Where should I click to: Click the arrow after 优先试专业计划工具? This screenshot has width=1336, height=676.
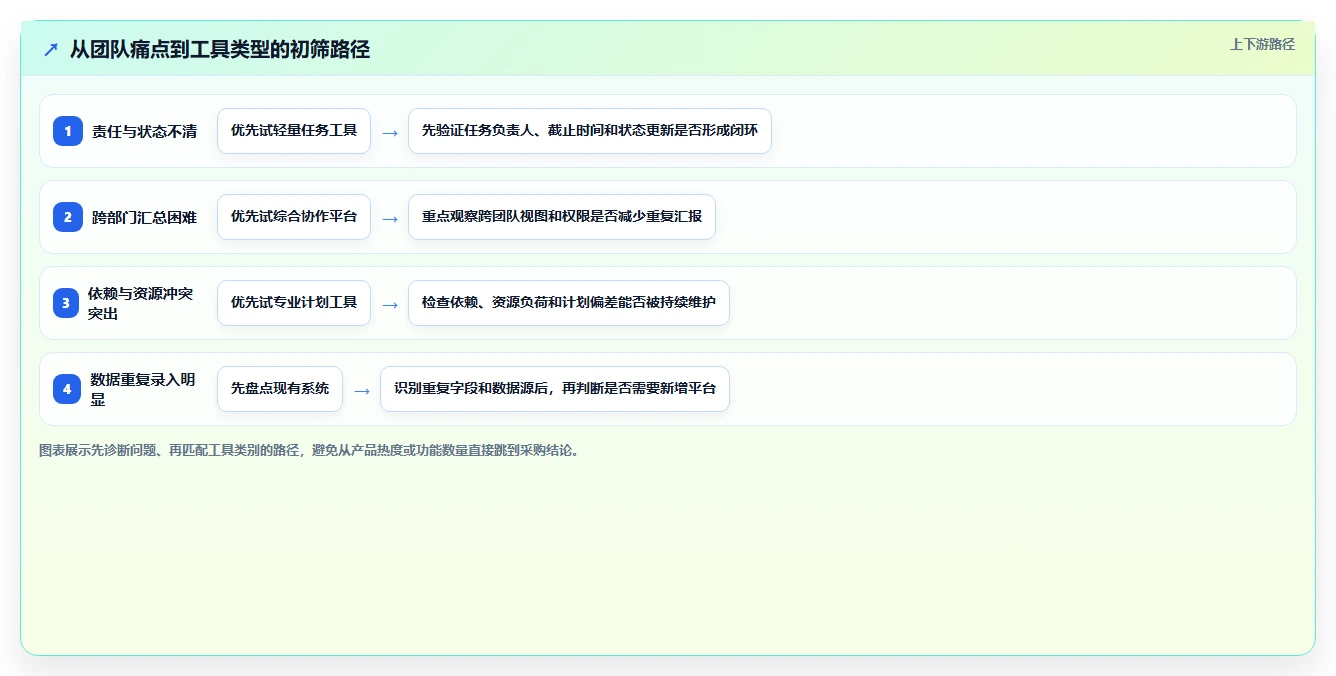[390, 304]
